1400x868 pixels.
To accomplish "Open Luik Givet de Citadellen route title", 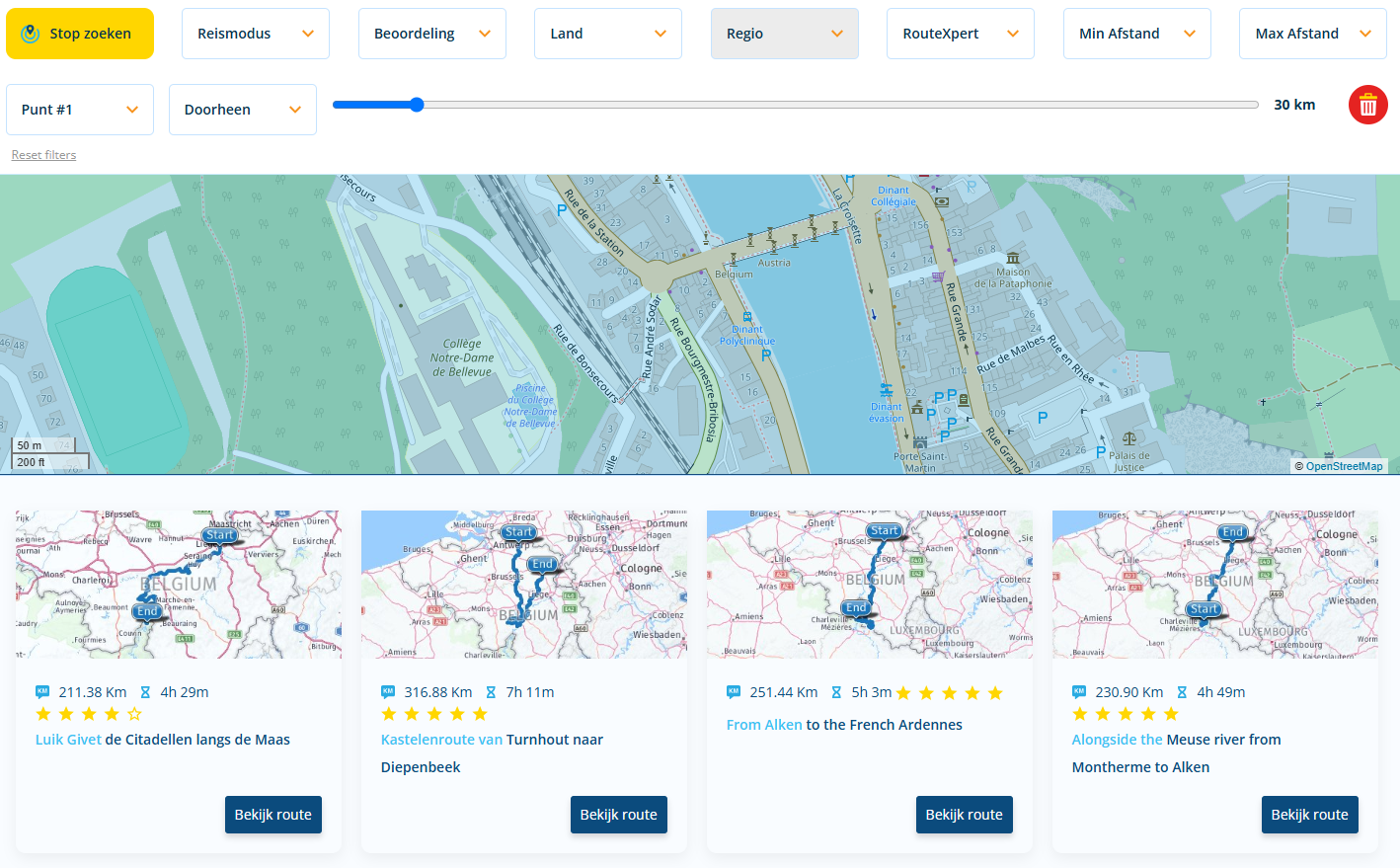I will (163, 740).
